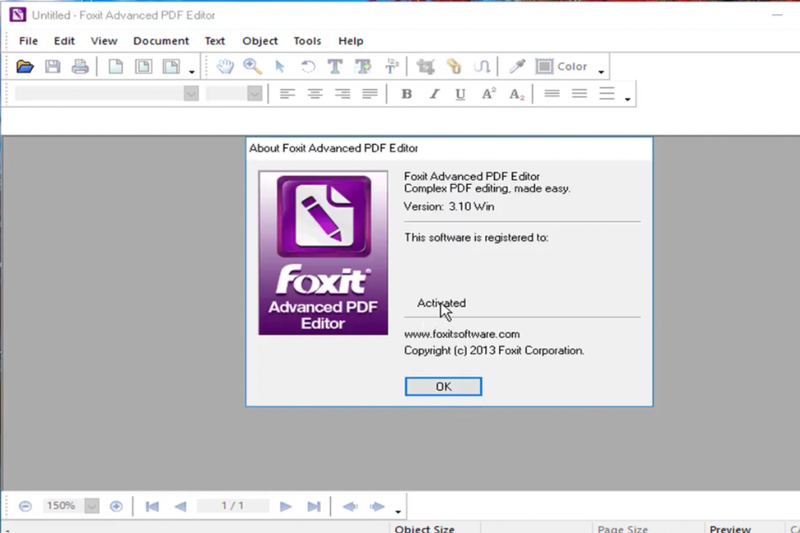Click www.foxitsoftware.com link text

(462, 334)
